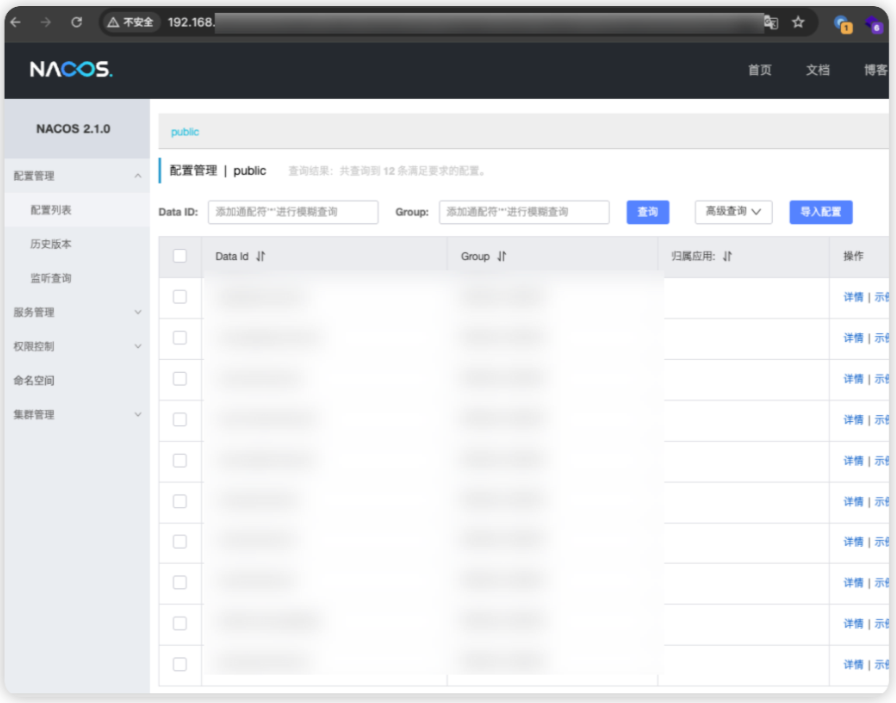Check the eighth row checkbox
The height and width of the screenshot is (703, 896).
point(180,582)
